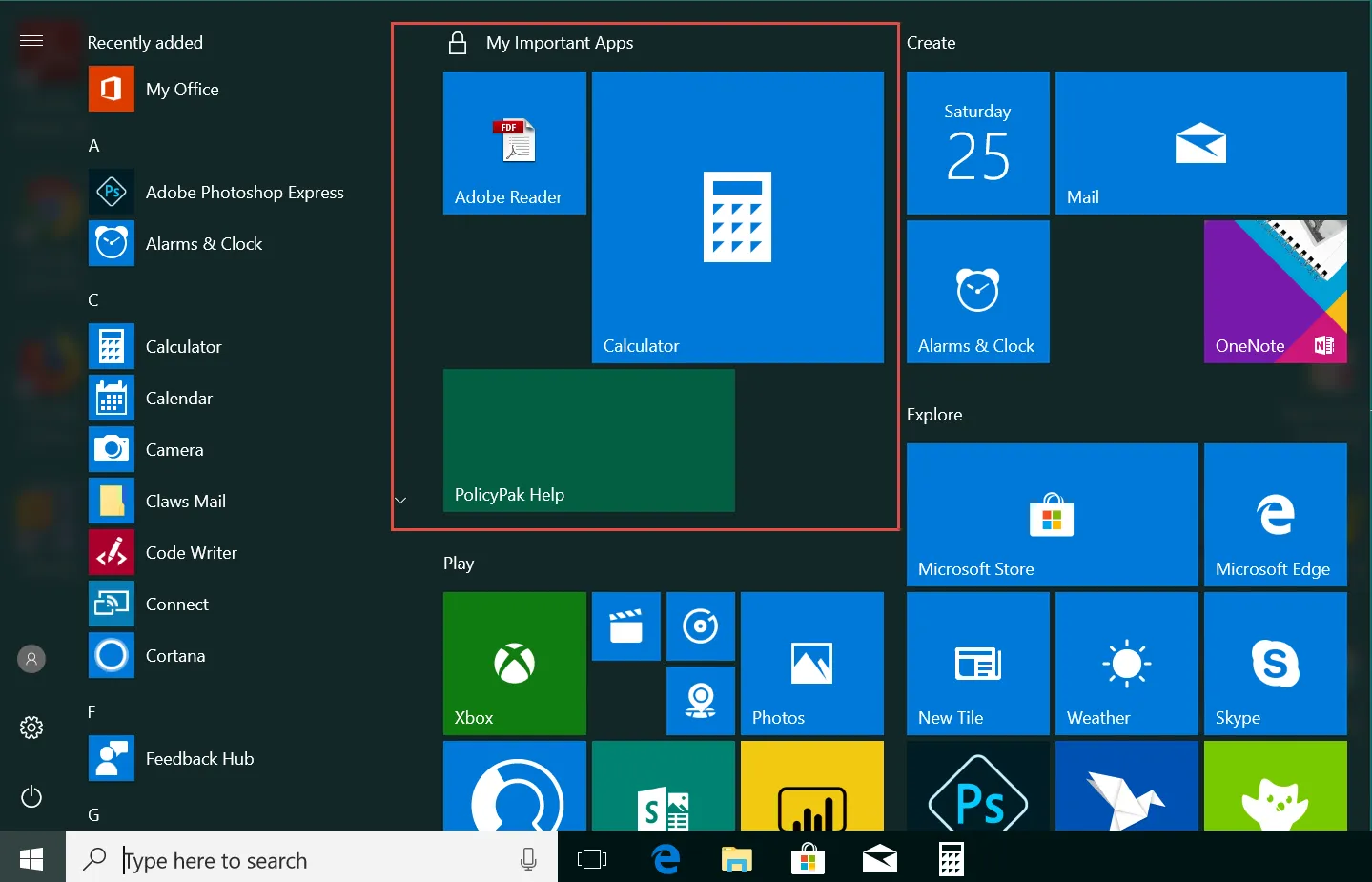Image resolution: width=1372 pixels, height=882 pixels.
Task: Focus the Type here to search box
Action: pos(312,859)
